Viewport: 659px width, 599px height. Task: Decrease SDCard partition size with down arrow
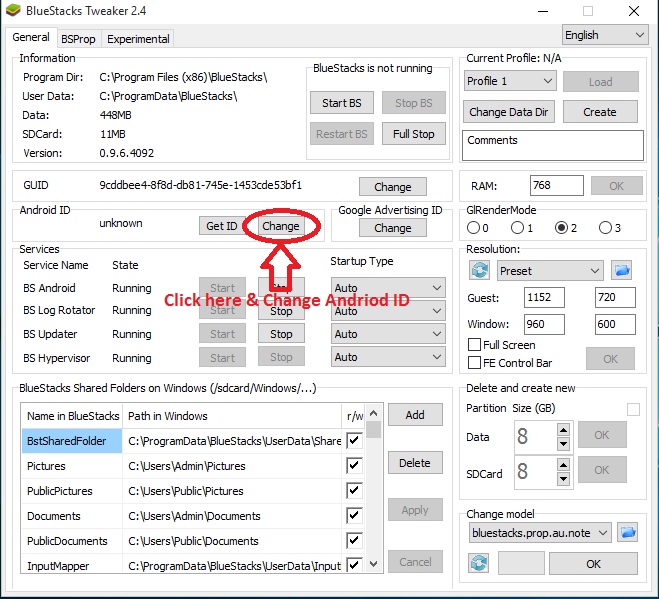563,478
